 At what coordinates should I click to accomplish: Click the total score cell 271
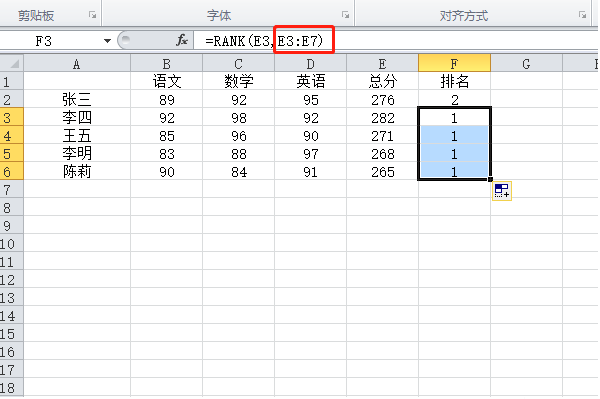click(382, 135)
